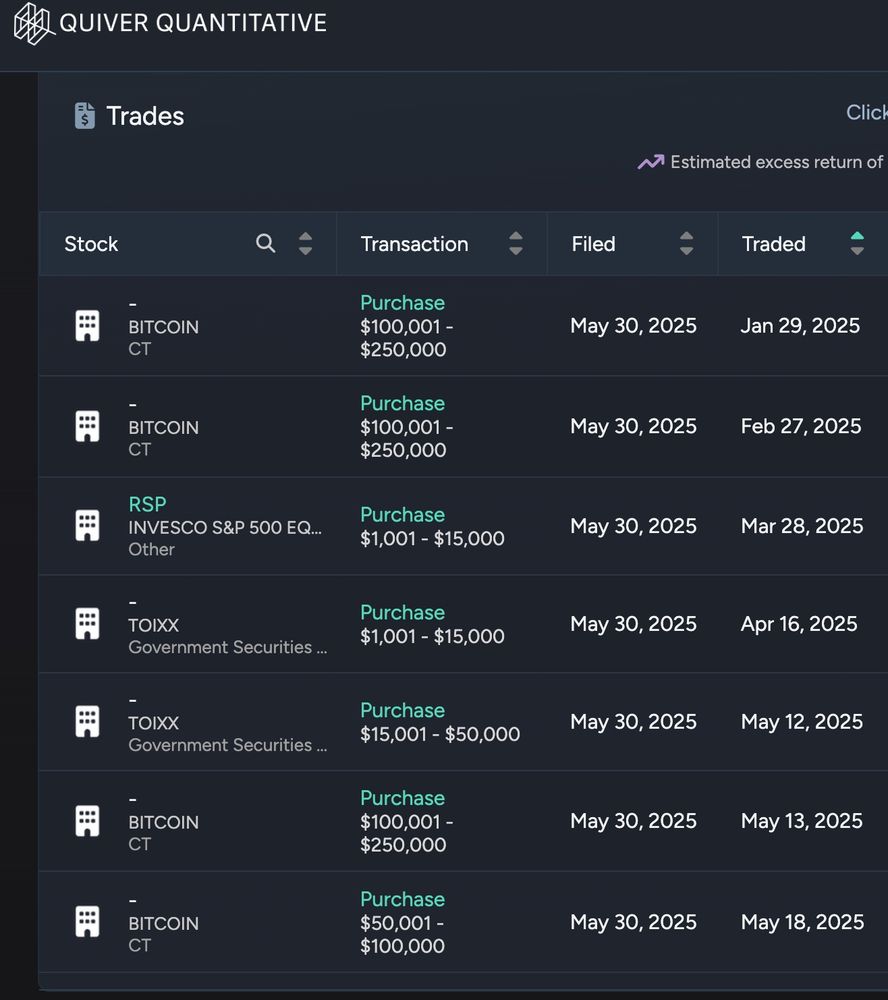Sort by the Stock column arrows
This screenshot has height=1000, width=888.
click(x=306, y=244)
